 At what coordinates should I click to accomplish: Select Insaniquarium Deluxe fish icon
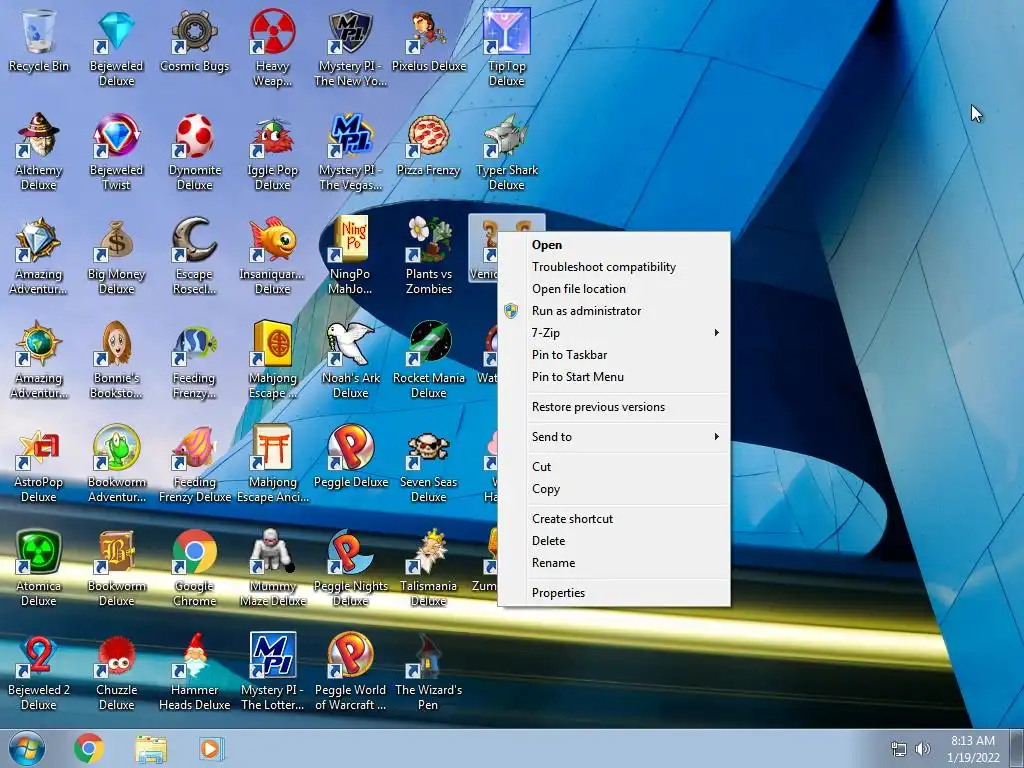tap(272, 240)
